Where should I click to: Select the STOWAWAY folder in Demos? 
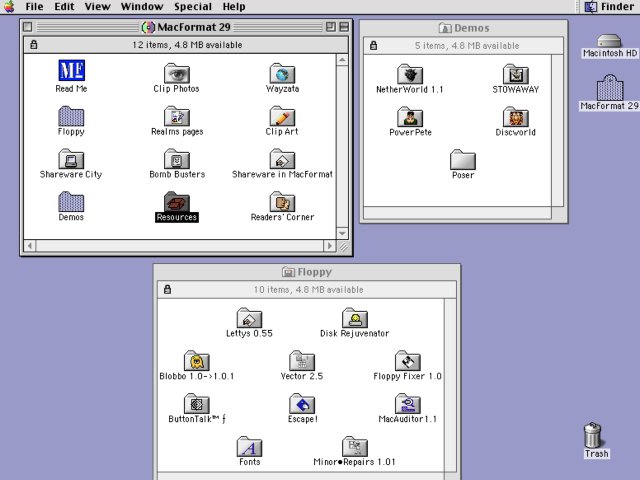[516, 74]
